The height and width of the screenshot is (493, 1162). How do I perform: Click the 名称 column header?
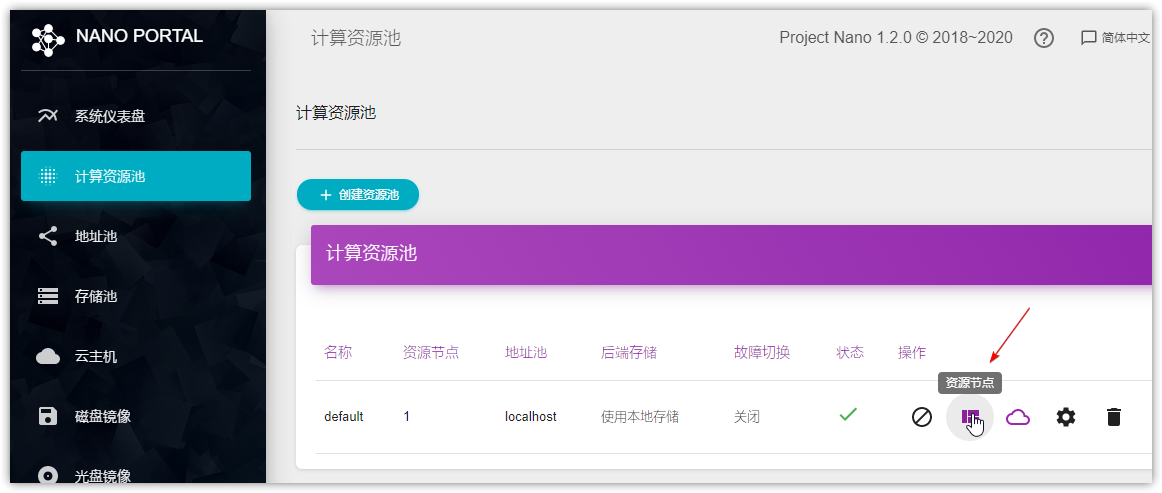coord(338,353)
